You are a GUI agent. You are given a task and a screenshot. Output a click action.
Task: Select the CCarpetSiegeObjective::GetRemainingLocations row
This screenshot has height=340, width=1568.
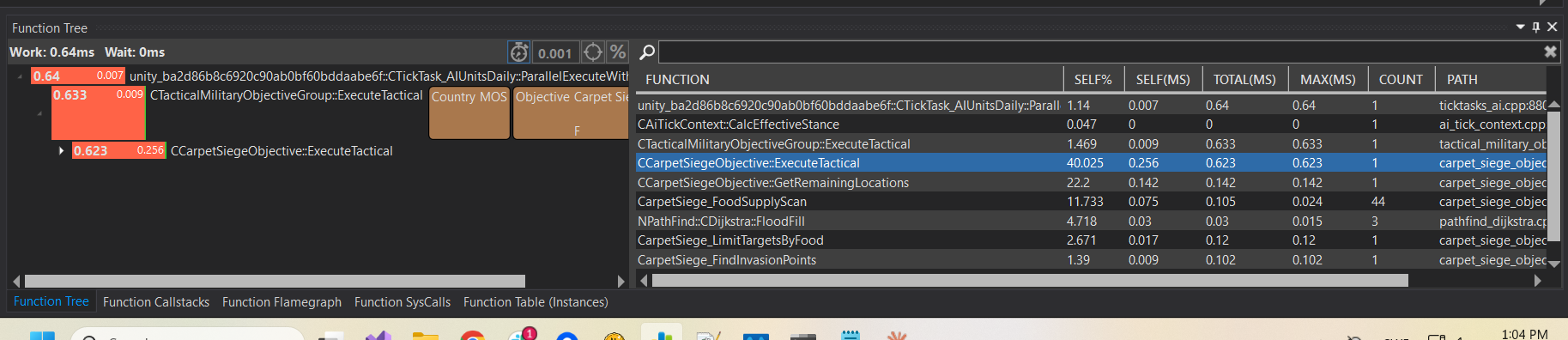[1091, 183]
